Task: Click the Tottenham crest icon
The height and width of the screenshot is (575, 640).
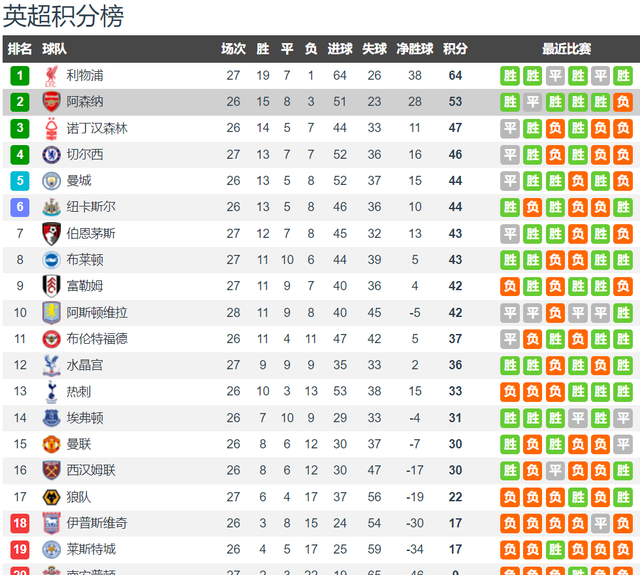Action: coord(51,391)
